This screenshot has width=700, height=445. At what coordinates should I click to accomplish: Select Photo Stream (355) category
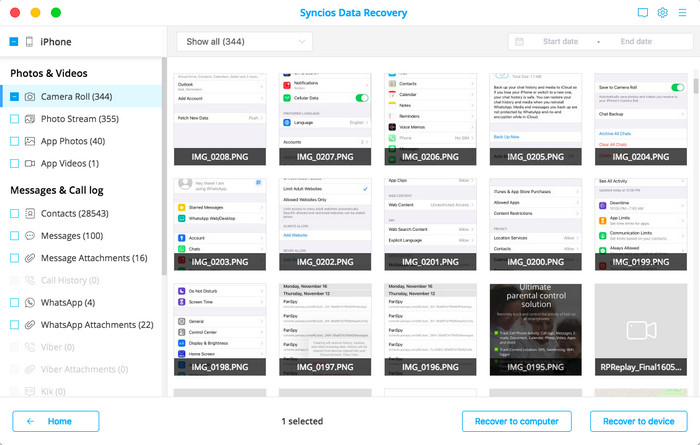[x=81, y=119]
